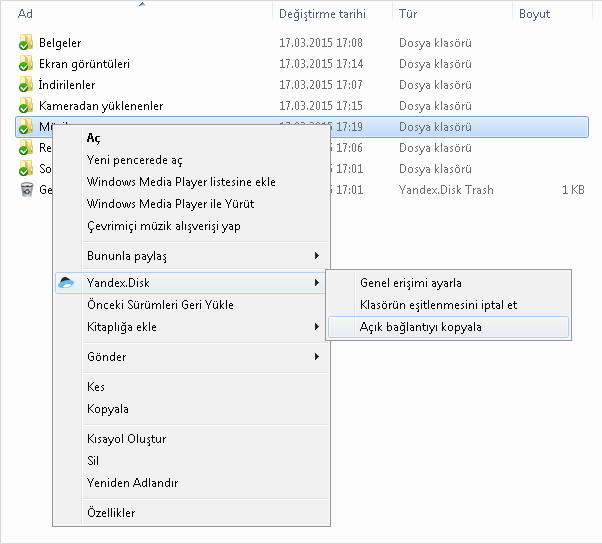This screenshot has width=602, height=544.
Task: Click the Ekran görüntüleri folder icon
Action: [26, 63]
